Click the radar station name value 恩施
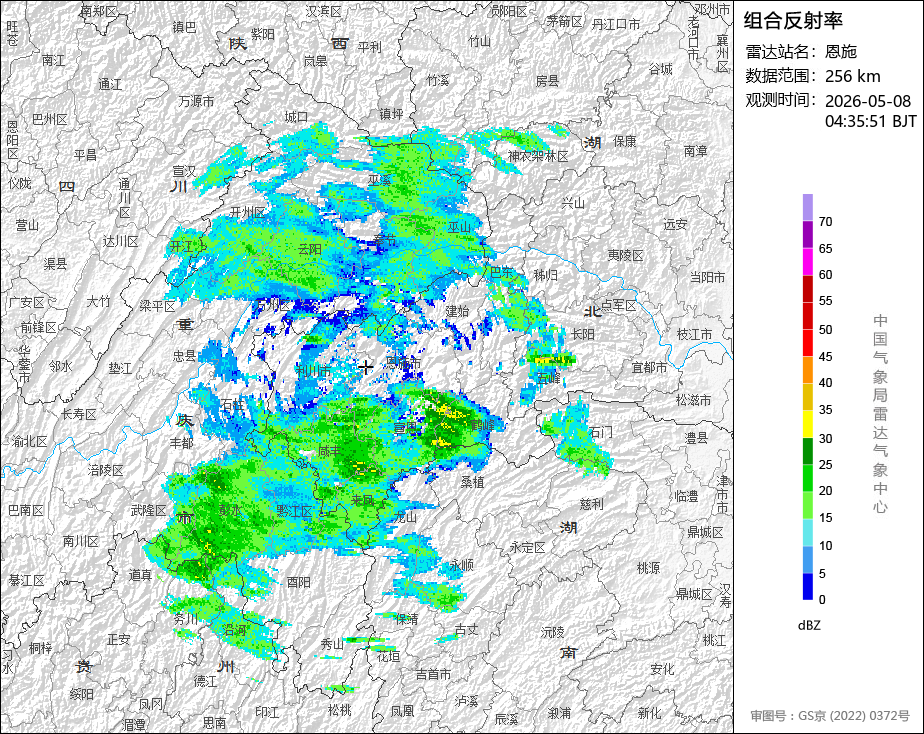Viewport: 924px width, 734px height. [841, 52]
